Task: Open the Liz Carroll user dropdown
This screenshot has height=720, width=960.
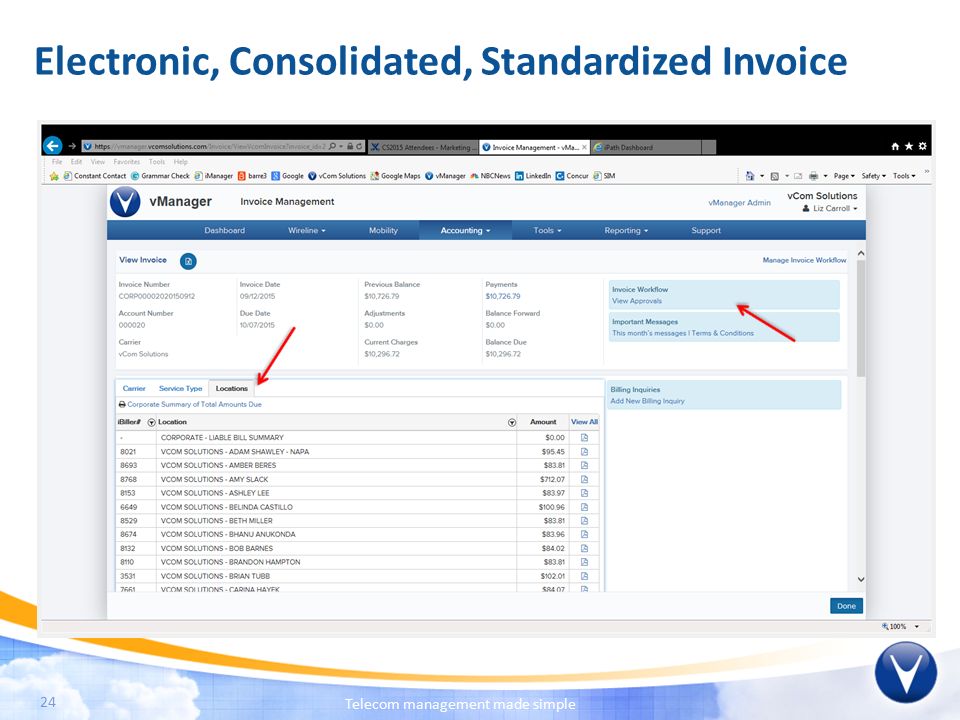Action: pyautogui.click(x=830, y=209)
